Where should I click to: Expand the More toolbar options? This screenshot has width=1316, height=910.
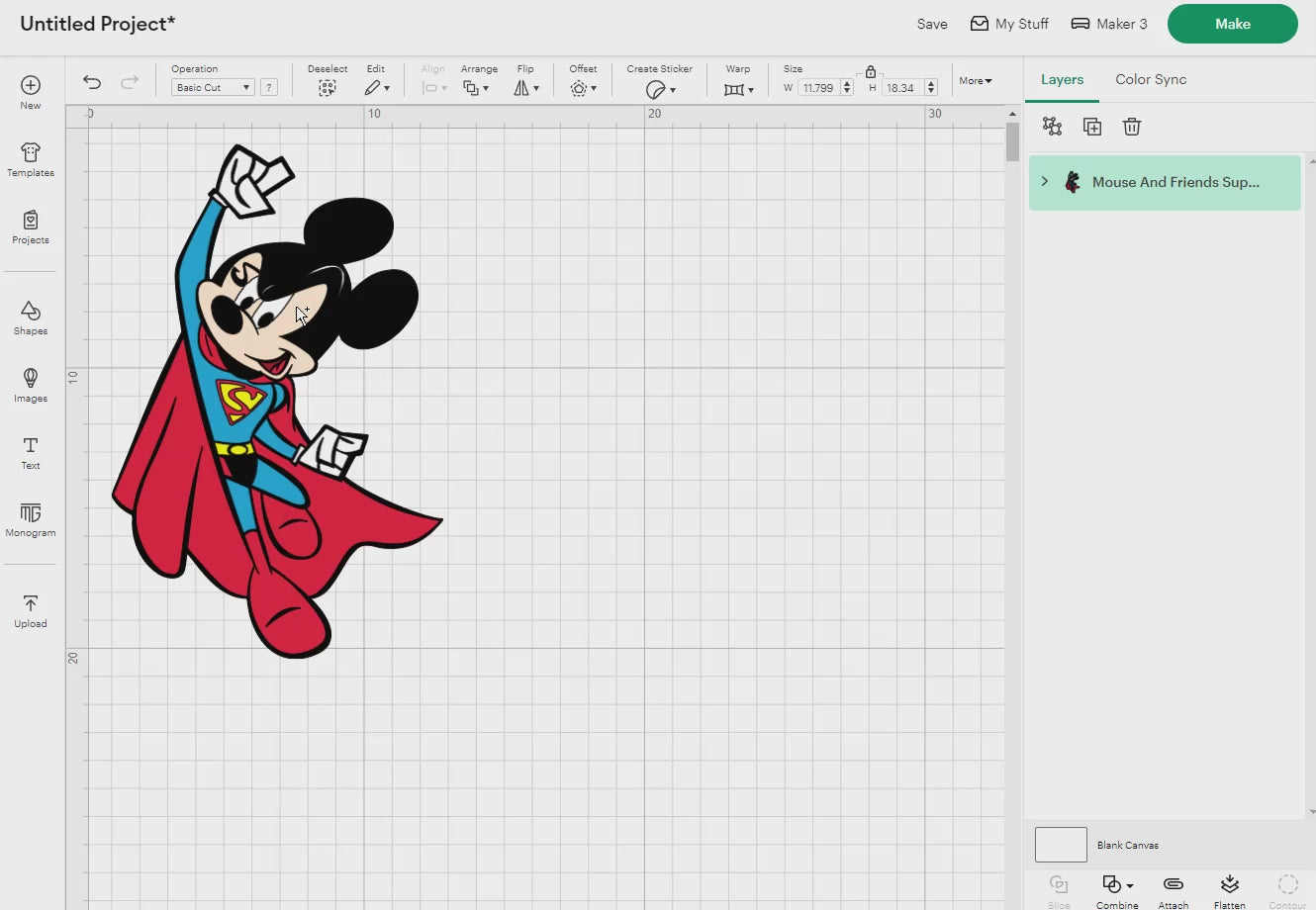click(975, 81)
